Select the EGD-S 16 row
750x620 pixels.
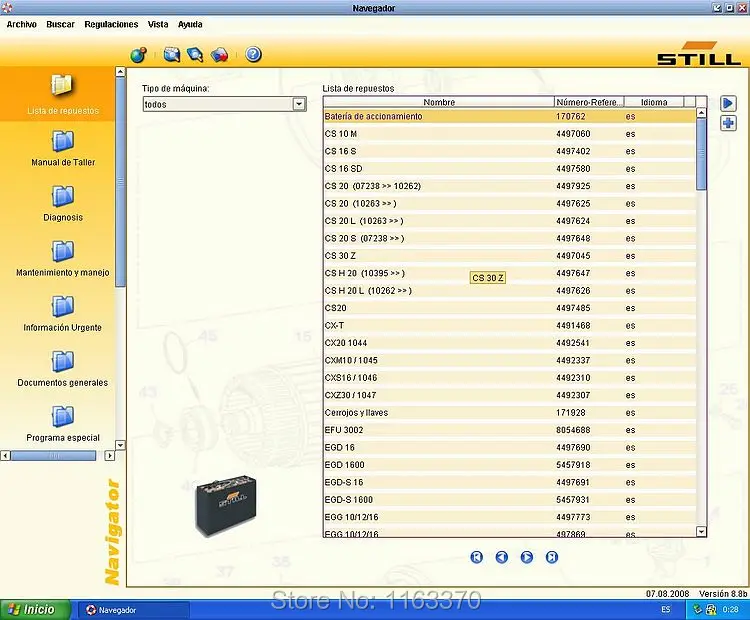pyautogui.click(x=509, y=482)
